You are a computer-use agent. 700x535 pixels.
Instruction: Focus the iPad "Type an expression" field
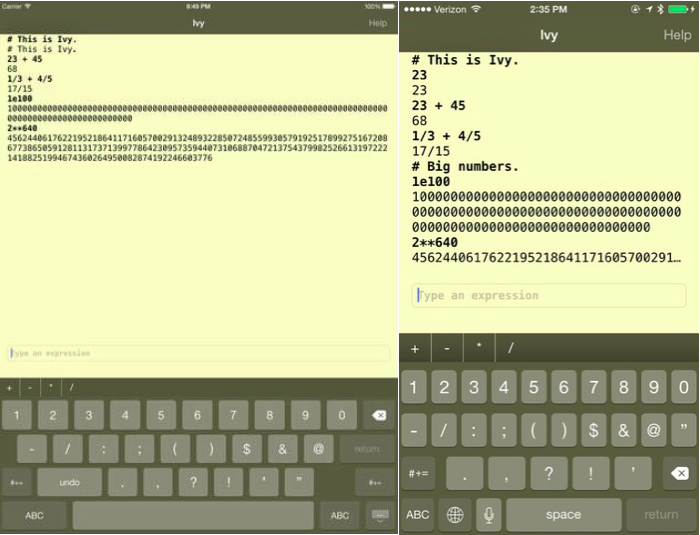[198, 353]
